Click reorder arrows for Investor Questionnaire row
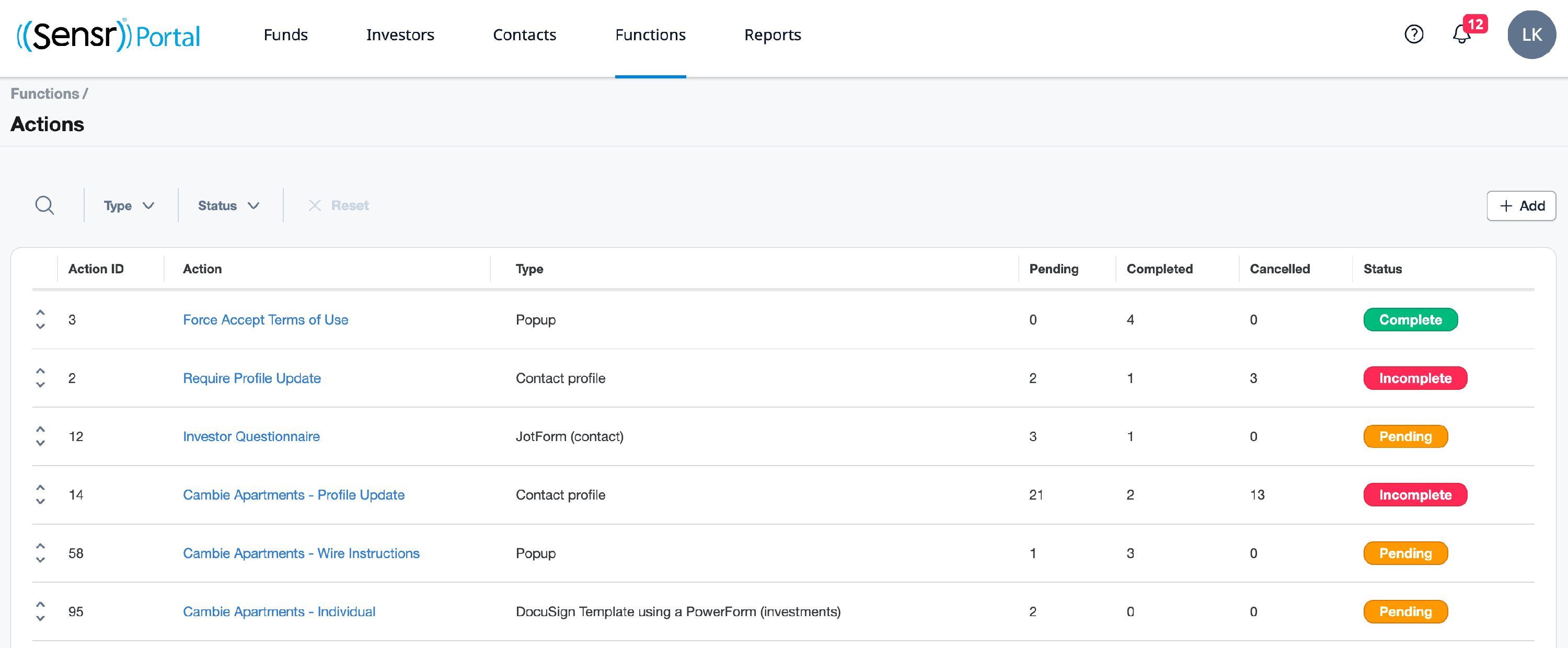 tap(40, 436)
